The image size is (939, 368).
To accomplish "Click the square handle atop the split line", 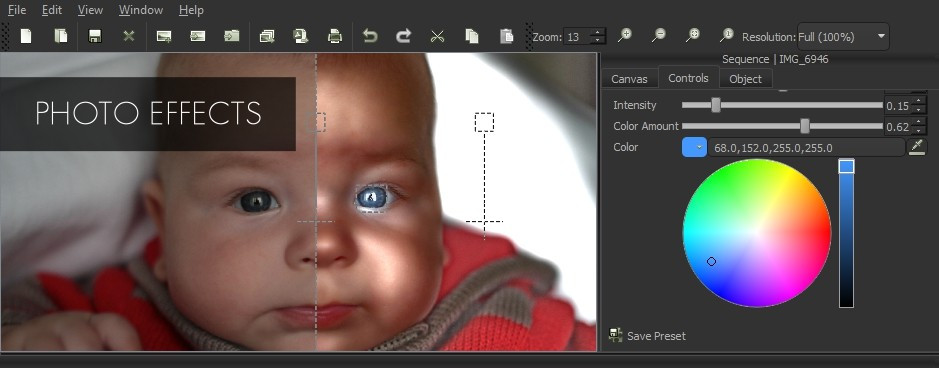I will (x=316, y=122).
